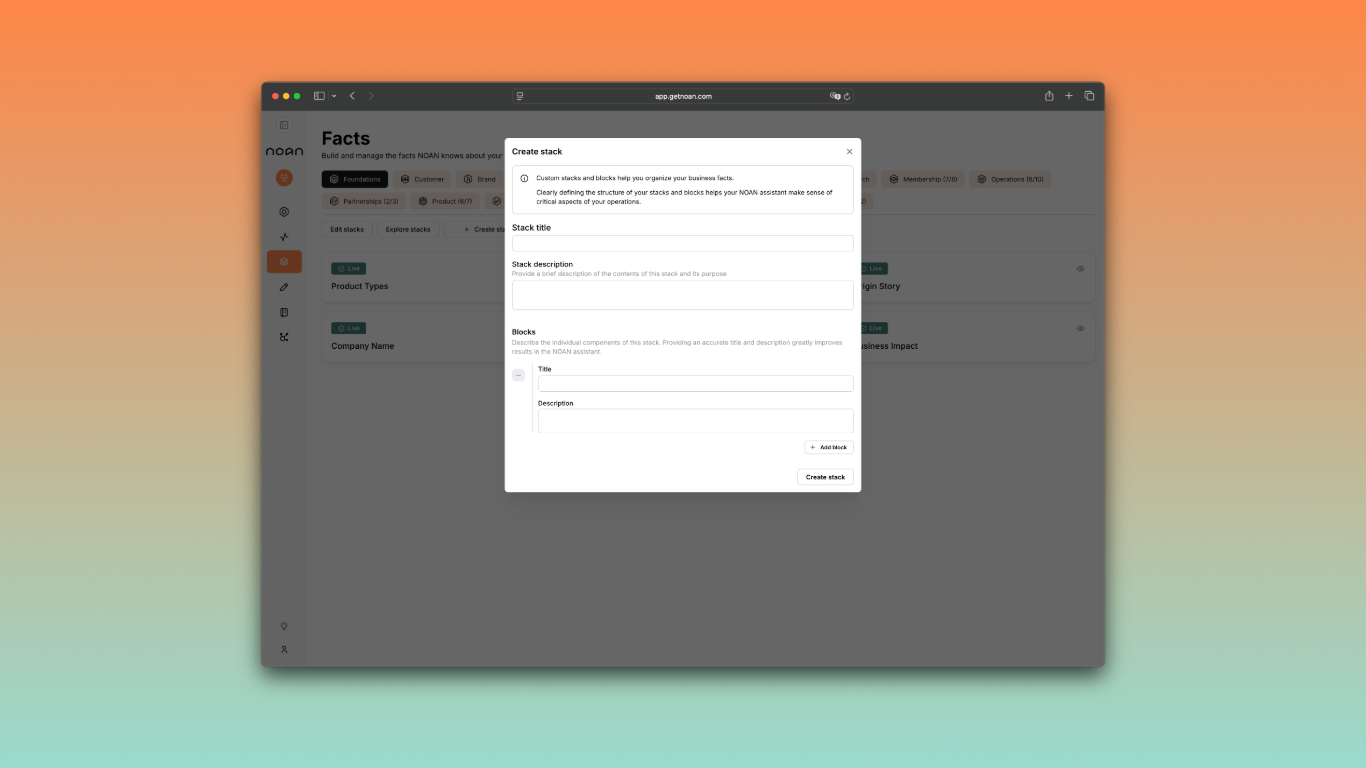Open Safari's Share icon

click(x=1049, y=96)
